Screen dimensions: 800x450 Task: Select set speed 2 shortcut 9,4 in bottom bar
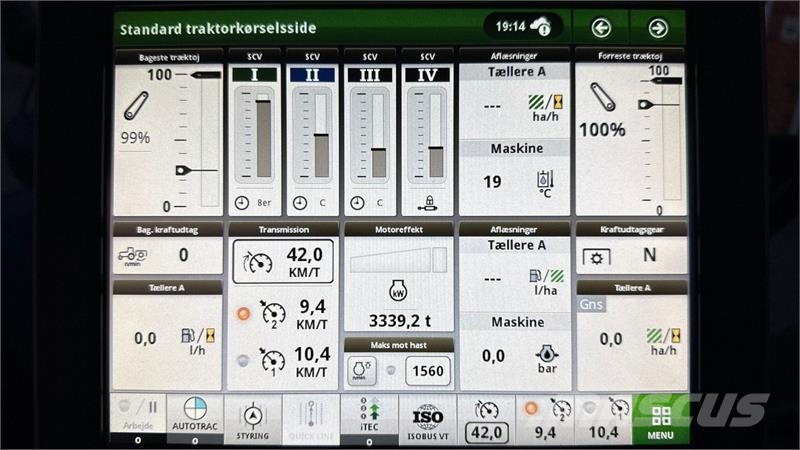tap(544, 422)
